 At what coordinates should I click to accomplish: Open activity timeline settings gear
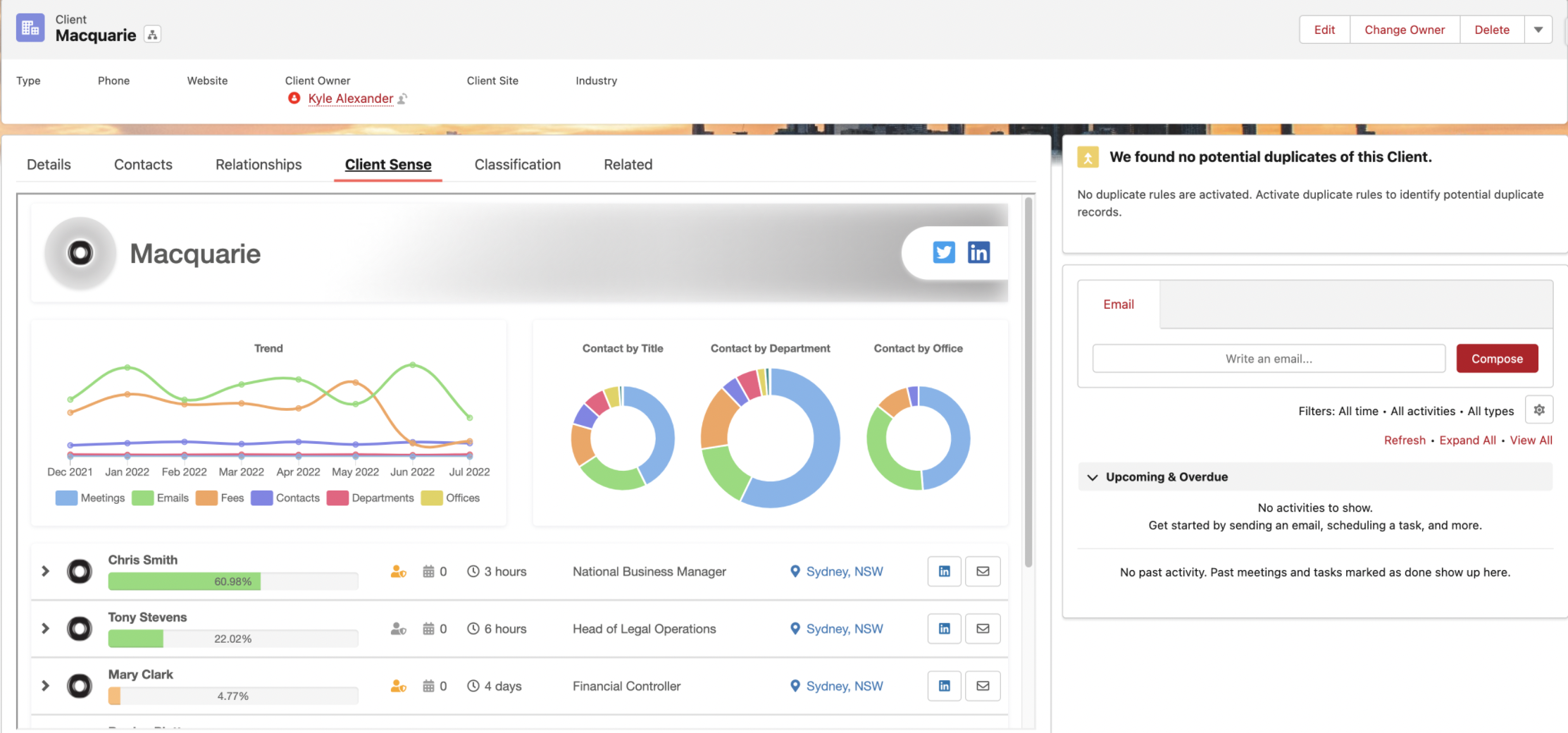click(1539, 410)
